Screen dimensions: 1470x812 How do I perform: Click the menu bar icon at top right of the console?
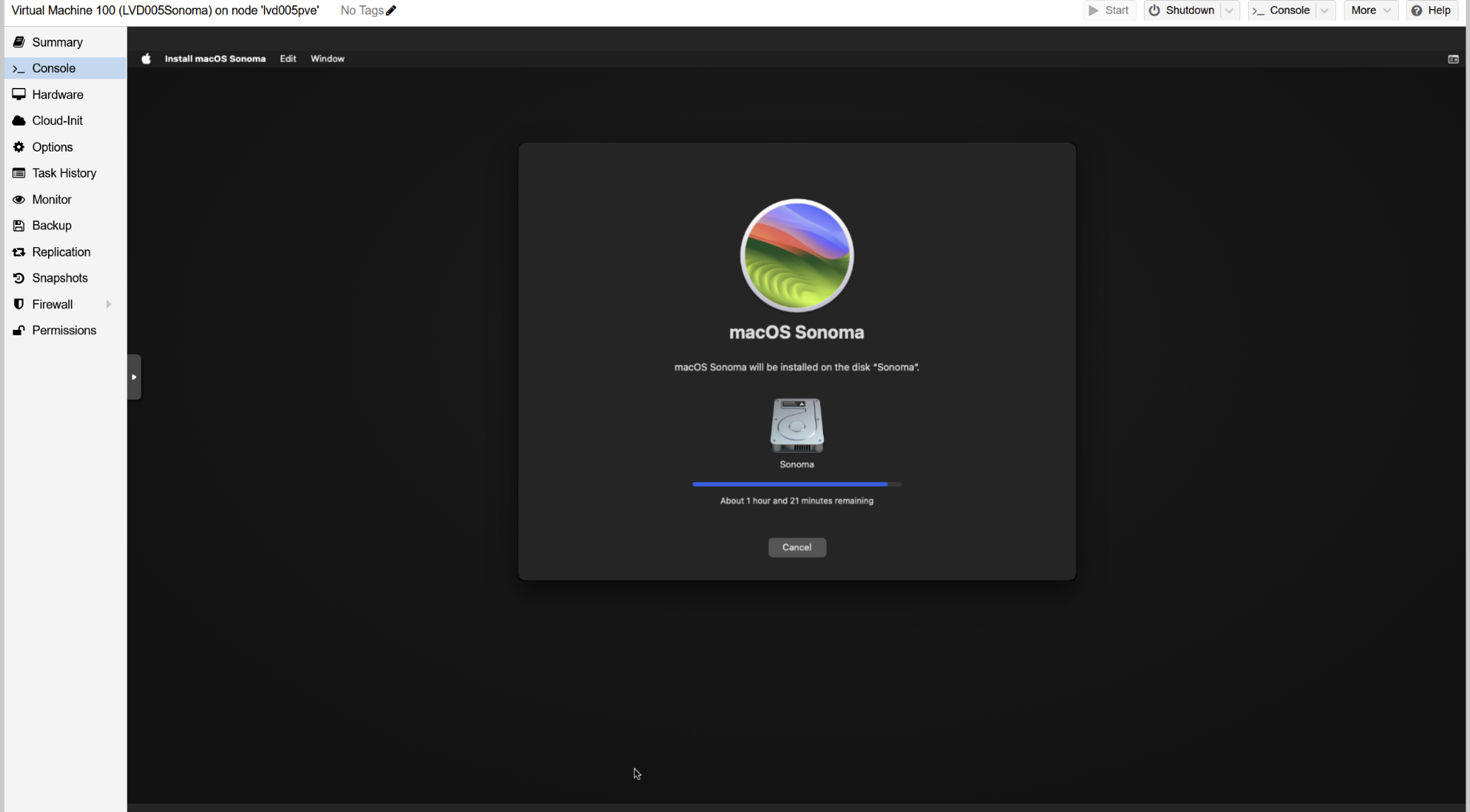(x=1453, y=59)
